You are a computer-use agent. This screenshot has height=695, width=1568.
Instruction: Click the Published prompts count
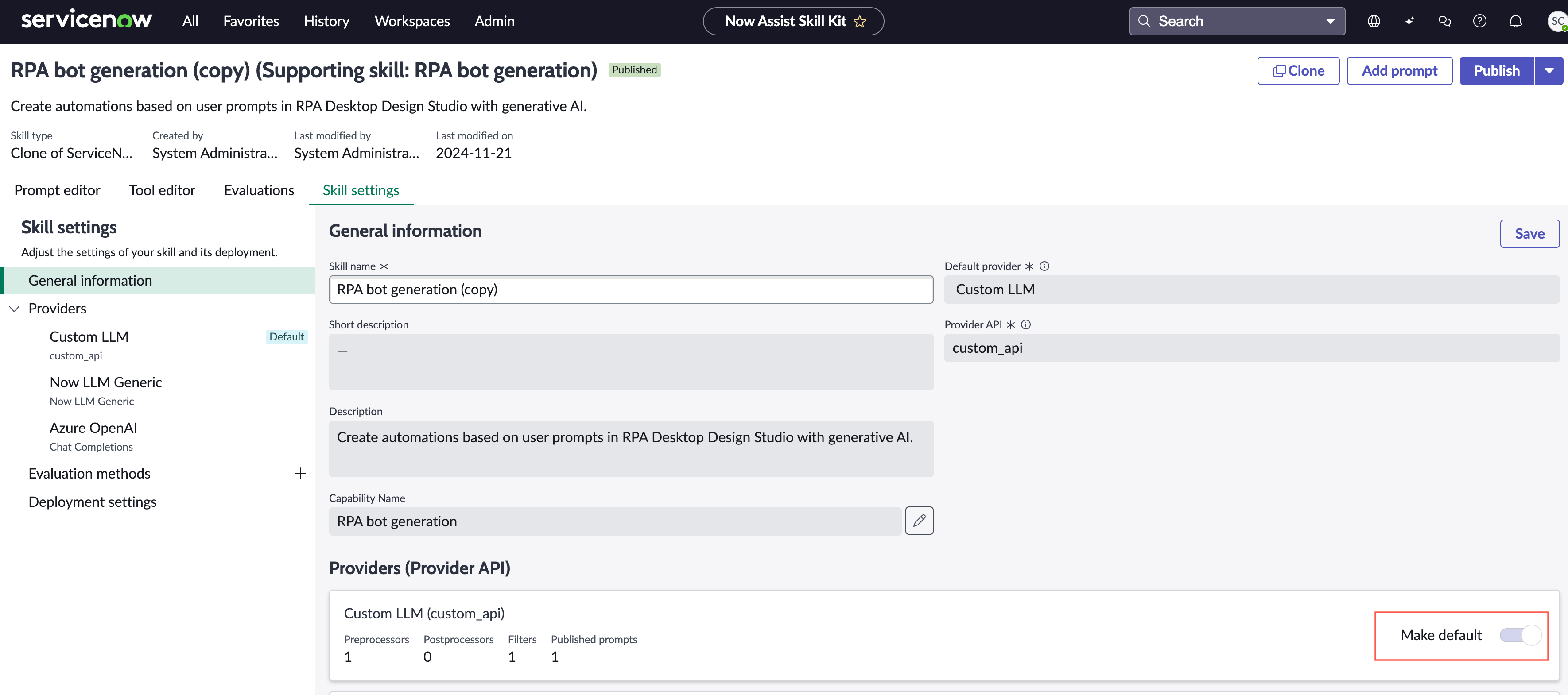pyautogui.click(x=555, y=656)
